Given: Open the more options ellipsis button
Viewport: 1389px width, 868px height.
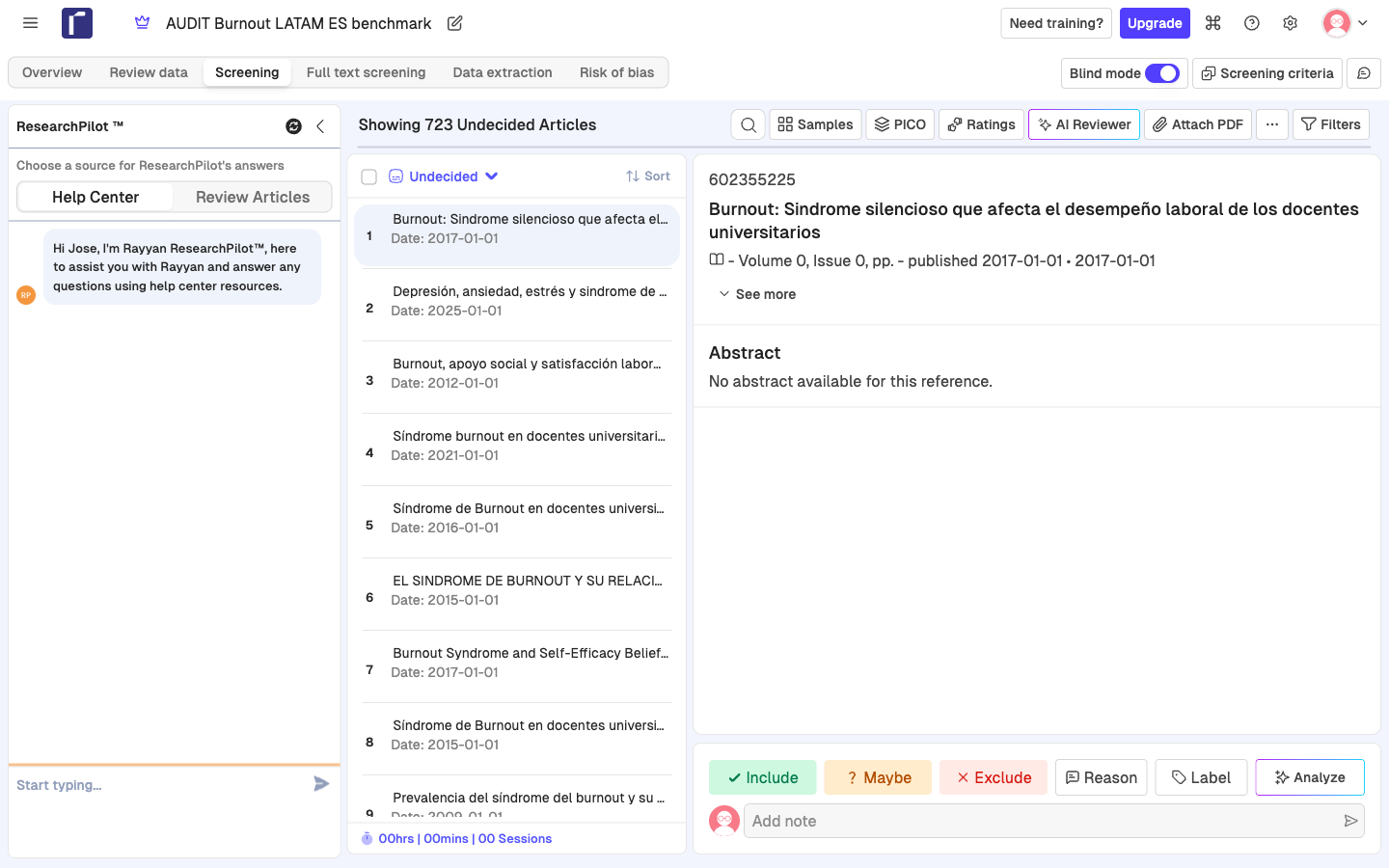Looking at the screenshot, I should click(x=1272, y=124).
